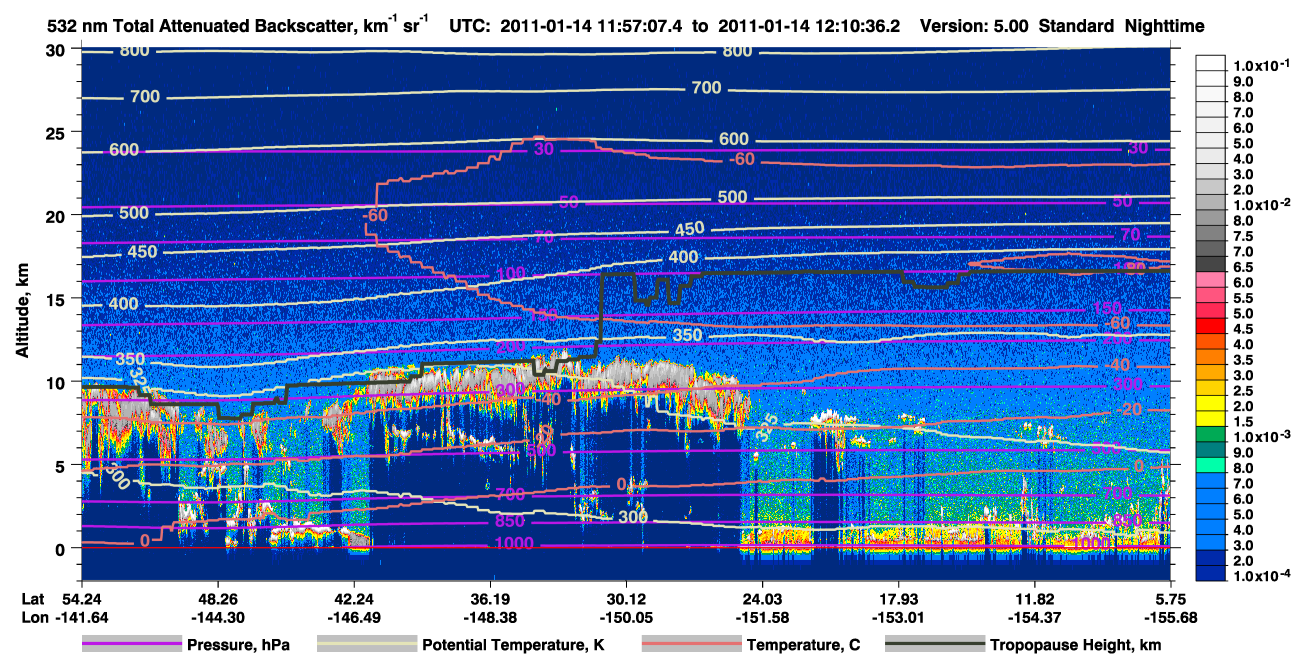The height and width of the screenshot is (667, 1300).
Task: Click the 'UTC:' label in the header
Action: [470, 26]
